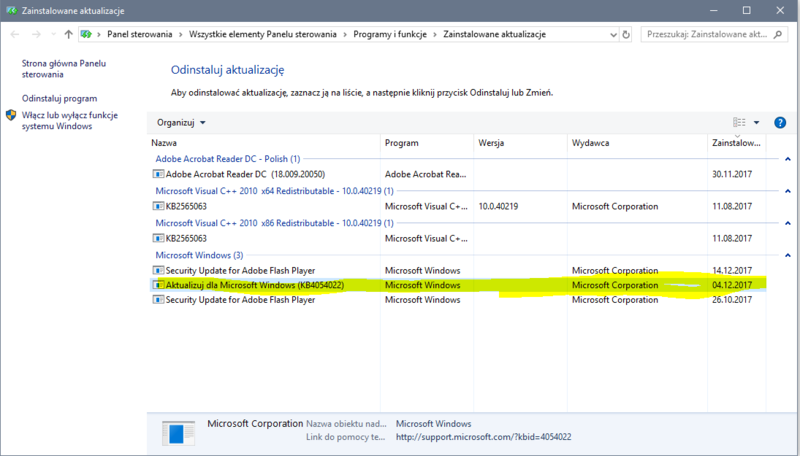The height and width of the screenshot is (456, 800).
Task: Select Adobe Acrobat Reader DC (18.009.20050) row
Action: click(x=458, y=174)
